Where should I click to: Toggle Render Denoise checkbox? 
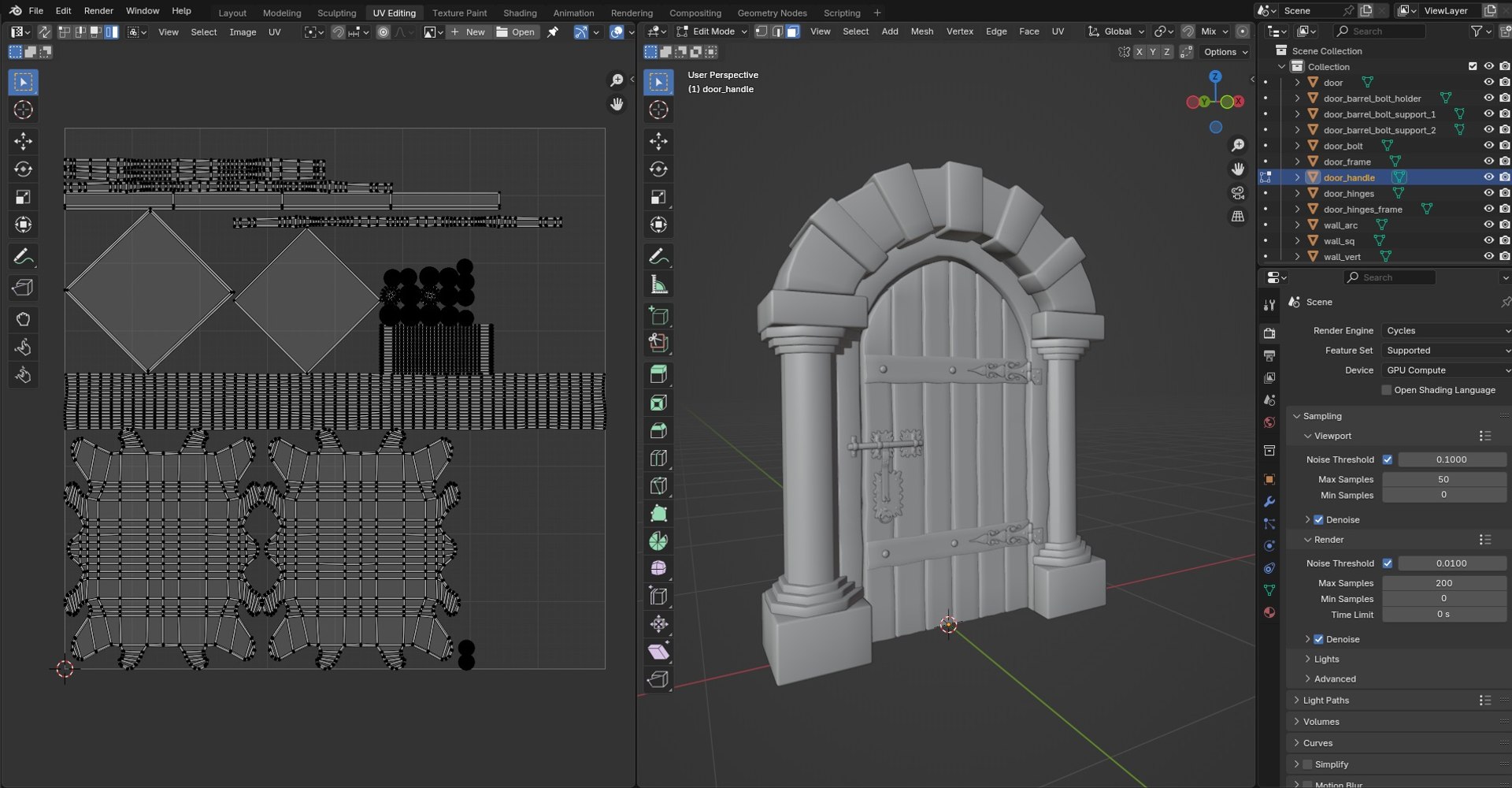[x=1318, y=639]
